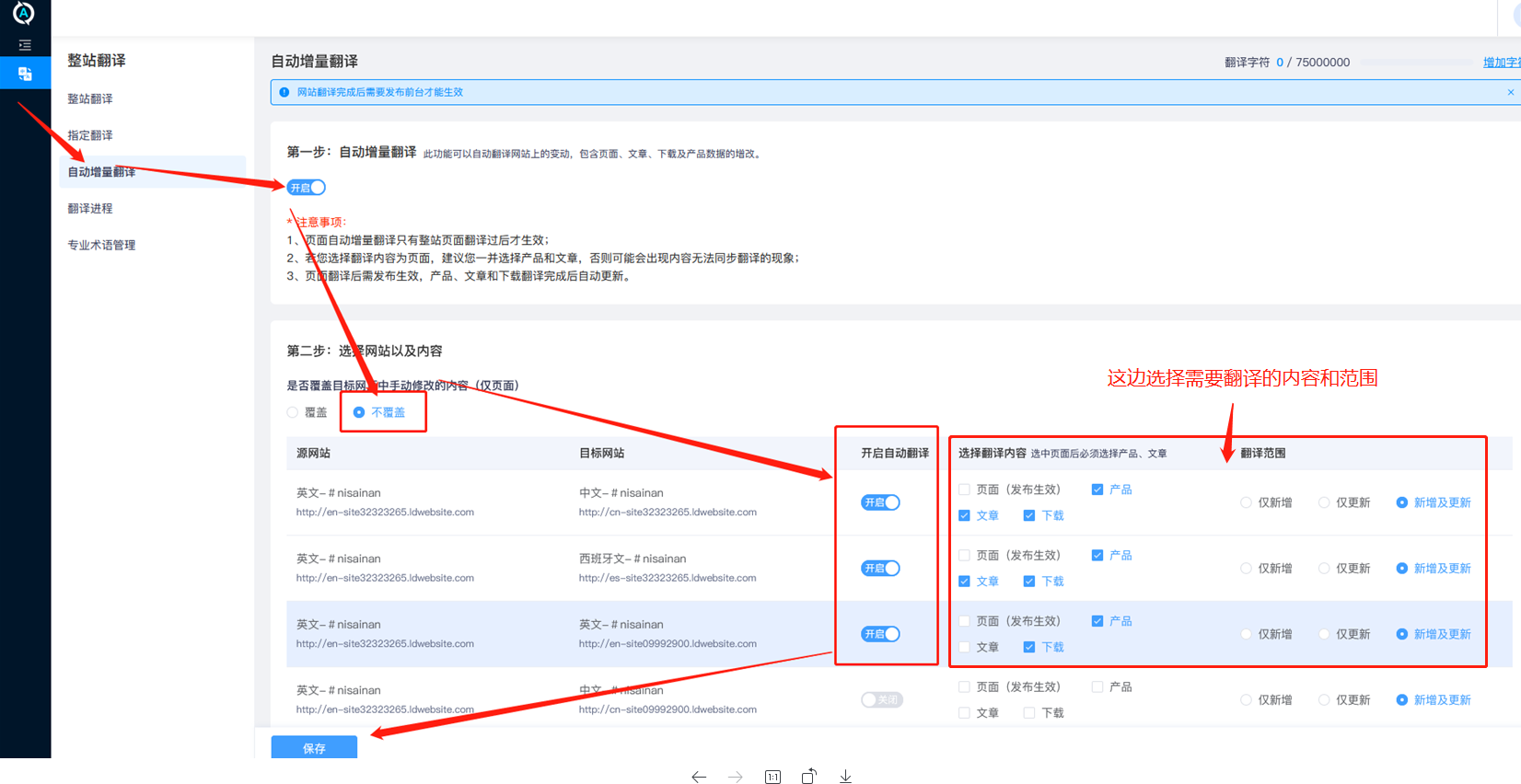Click the download icon in the viewer bar
Viewport: 1521px width, 784px height.
(x=845, y=777)
